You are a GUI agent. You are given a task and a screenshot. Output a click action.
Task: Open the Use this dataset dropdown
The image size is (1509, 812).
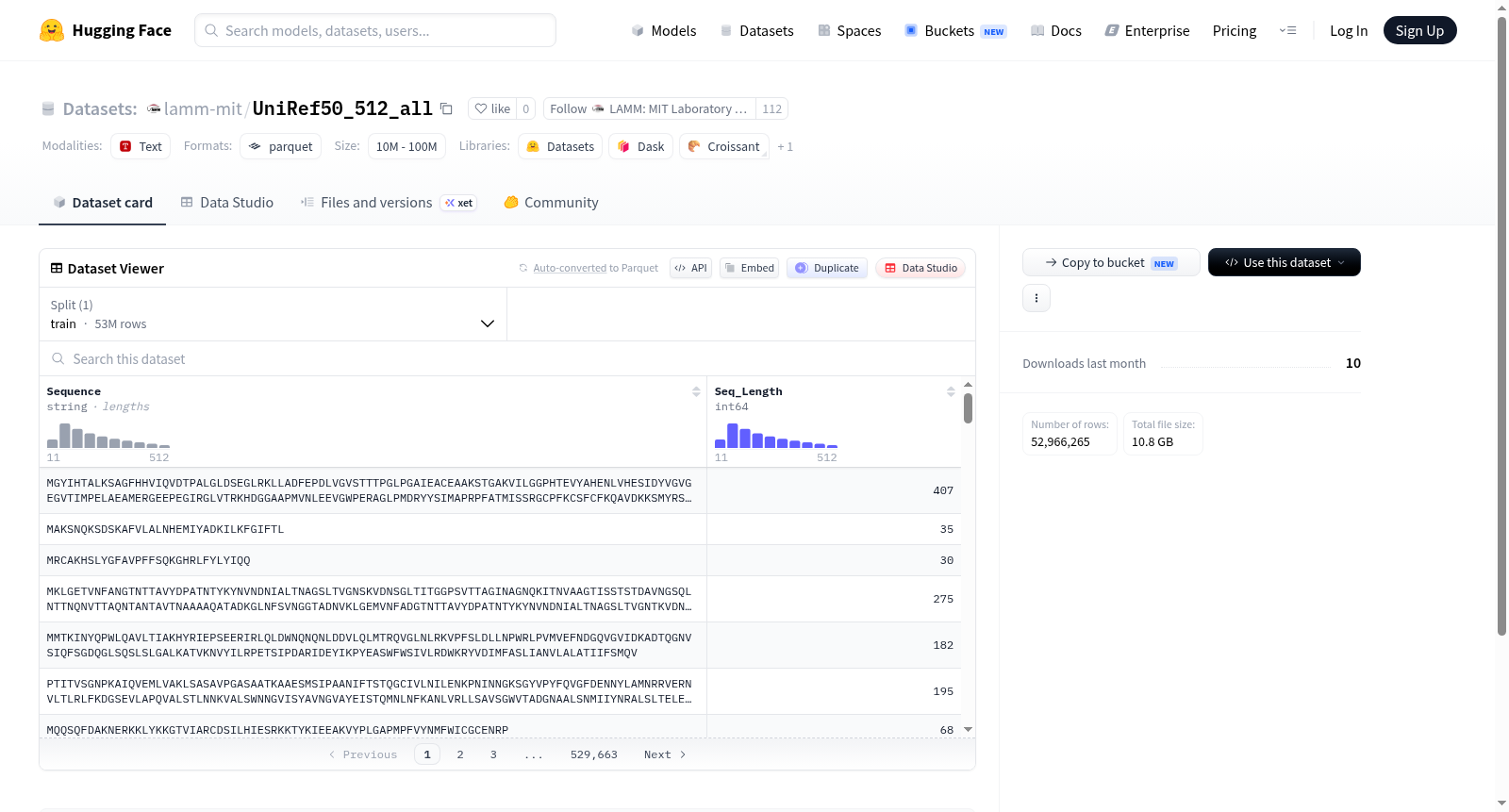coord(1284,262)
